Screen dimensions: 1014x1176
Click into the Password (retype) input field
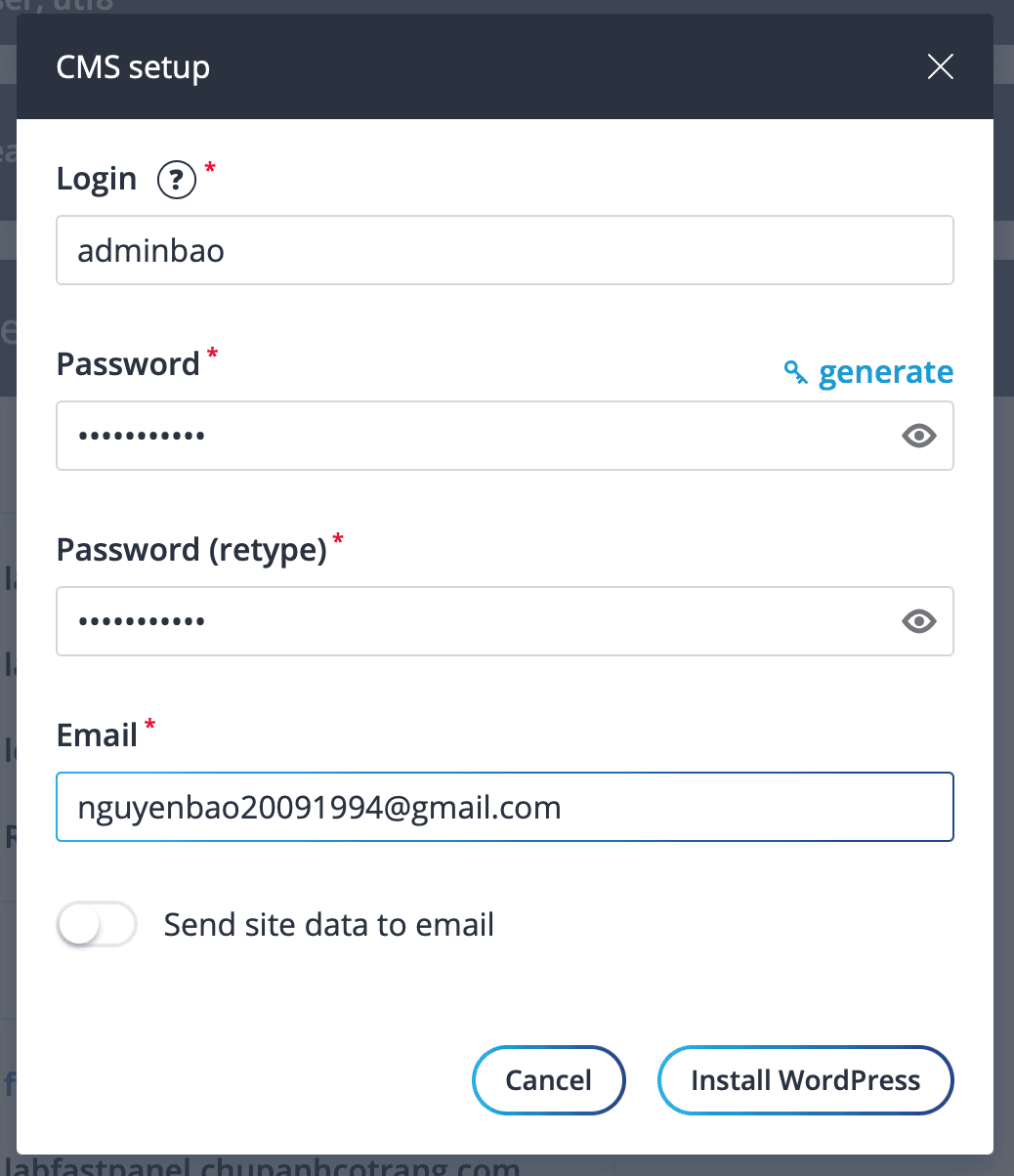pyautogui.click(x=469, y=621)
